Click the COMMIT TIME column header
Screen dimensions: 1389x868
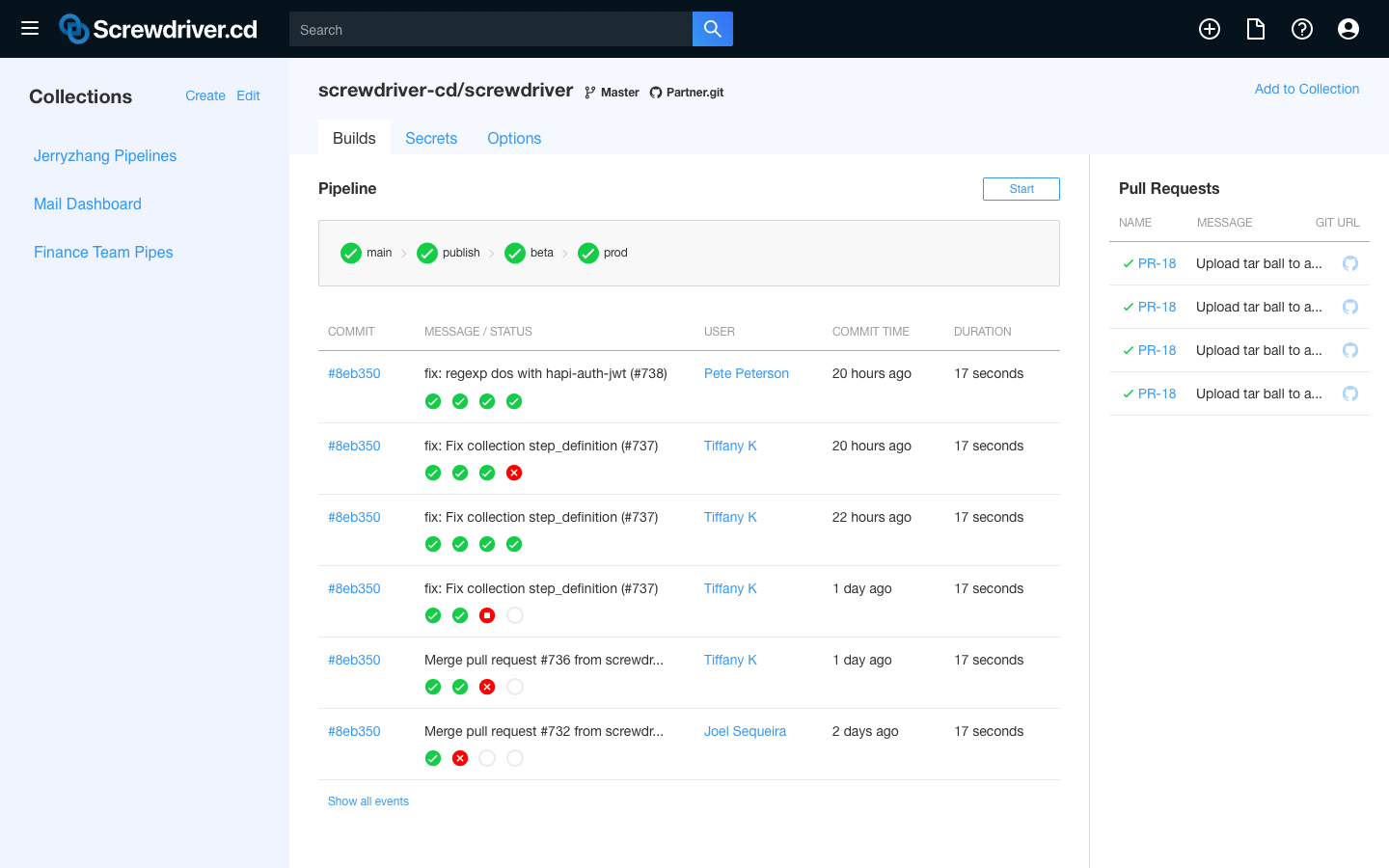click(x=871, y=331)
